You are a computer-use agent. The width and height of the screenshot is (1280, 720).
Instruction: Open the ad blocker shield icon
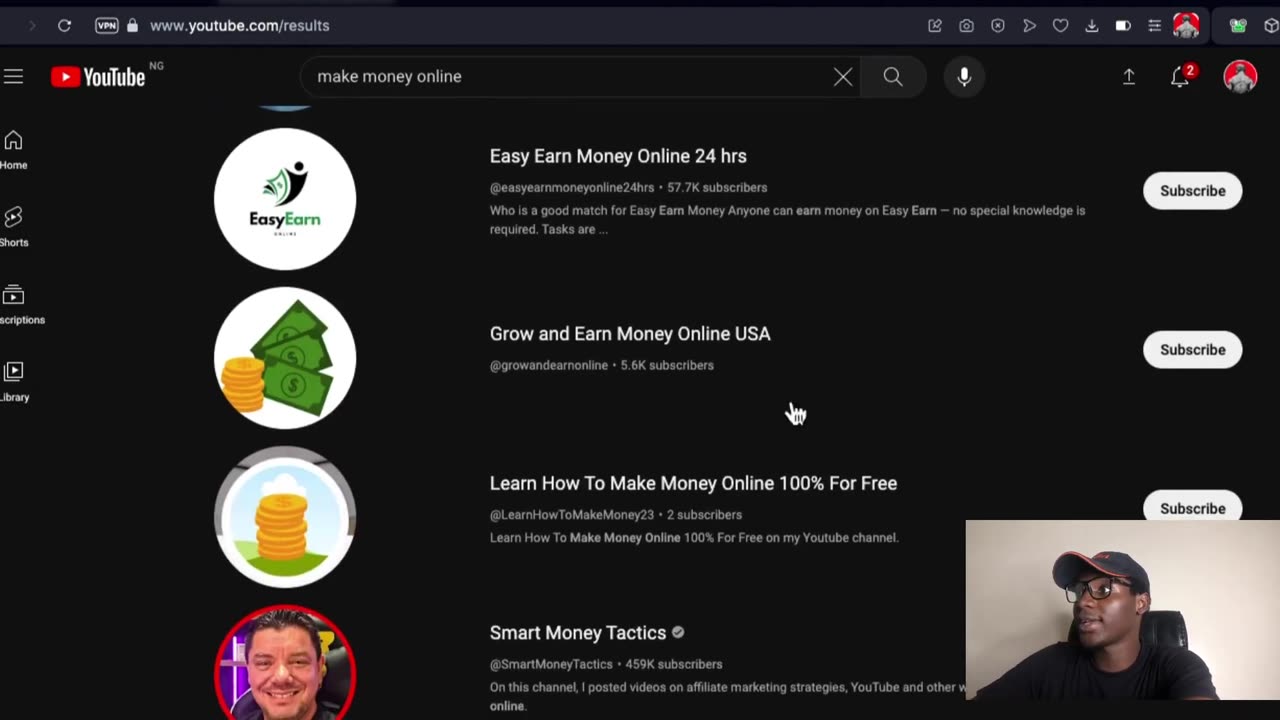[x=998, y=26]
